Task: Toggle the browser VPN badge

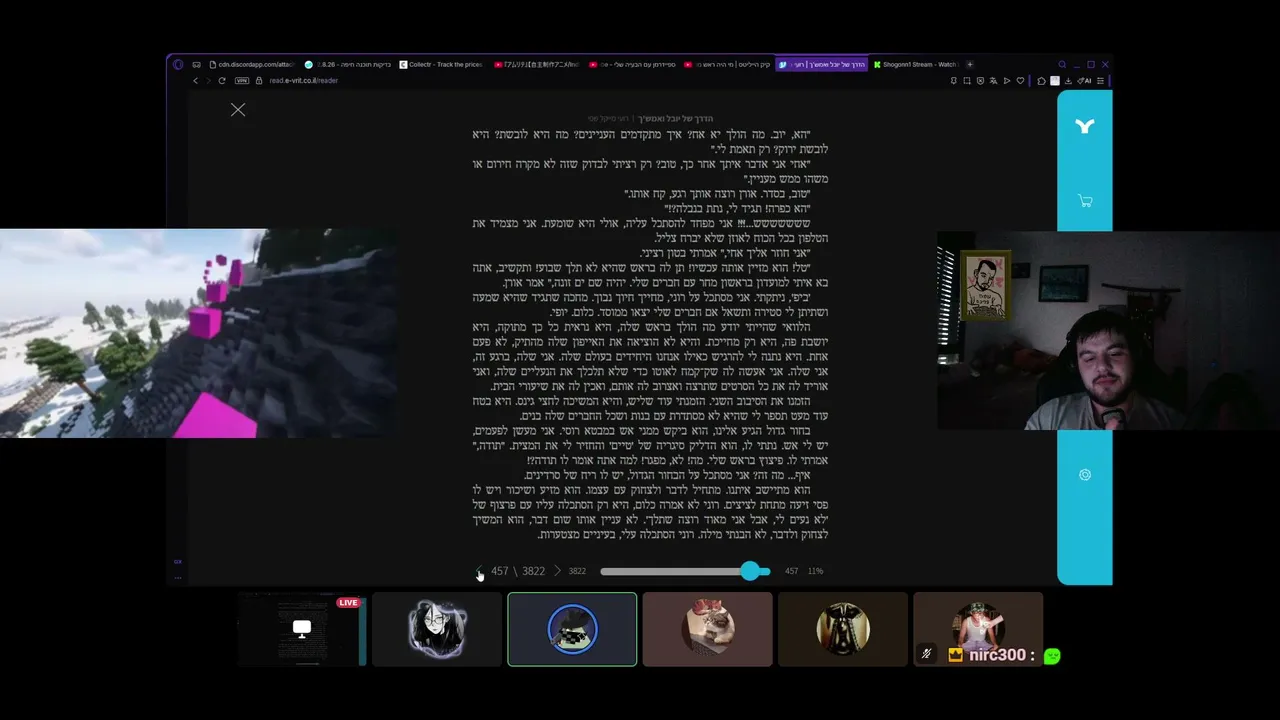Action: pos(241,80)
